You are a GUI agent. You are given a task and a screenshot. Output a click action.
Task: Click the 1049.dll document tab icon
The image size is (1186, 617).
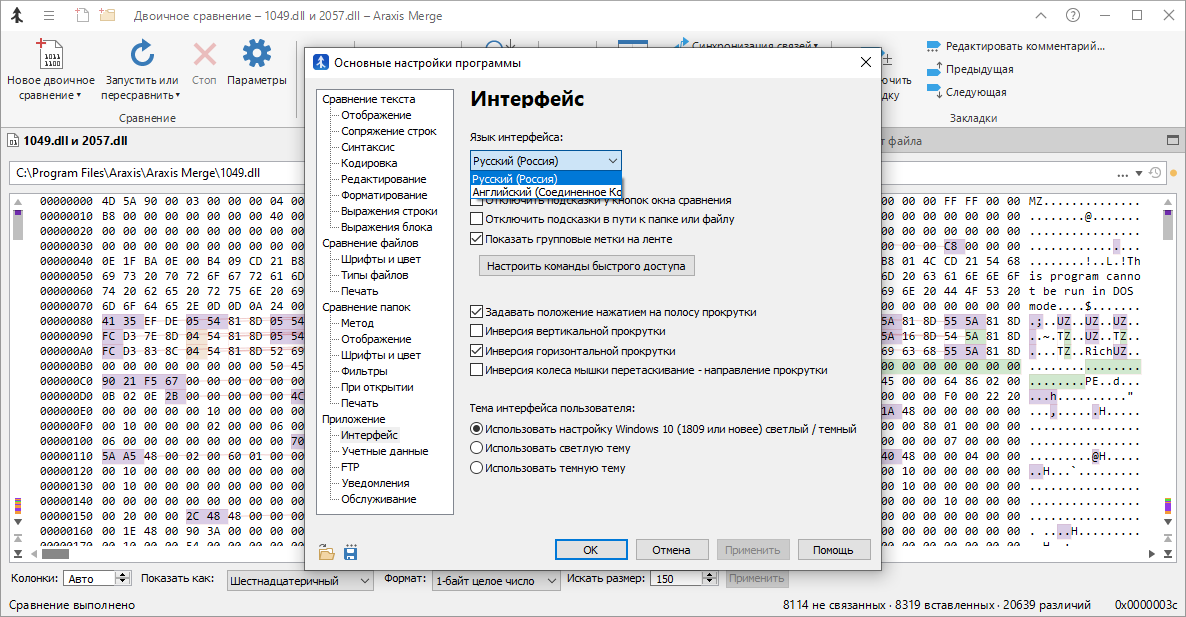pyautogui.click(x=13, y=141)
